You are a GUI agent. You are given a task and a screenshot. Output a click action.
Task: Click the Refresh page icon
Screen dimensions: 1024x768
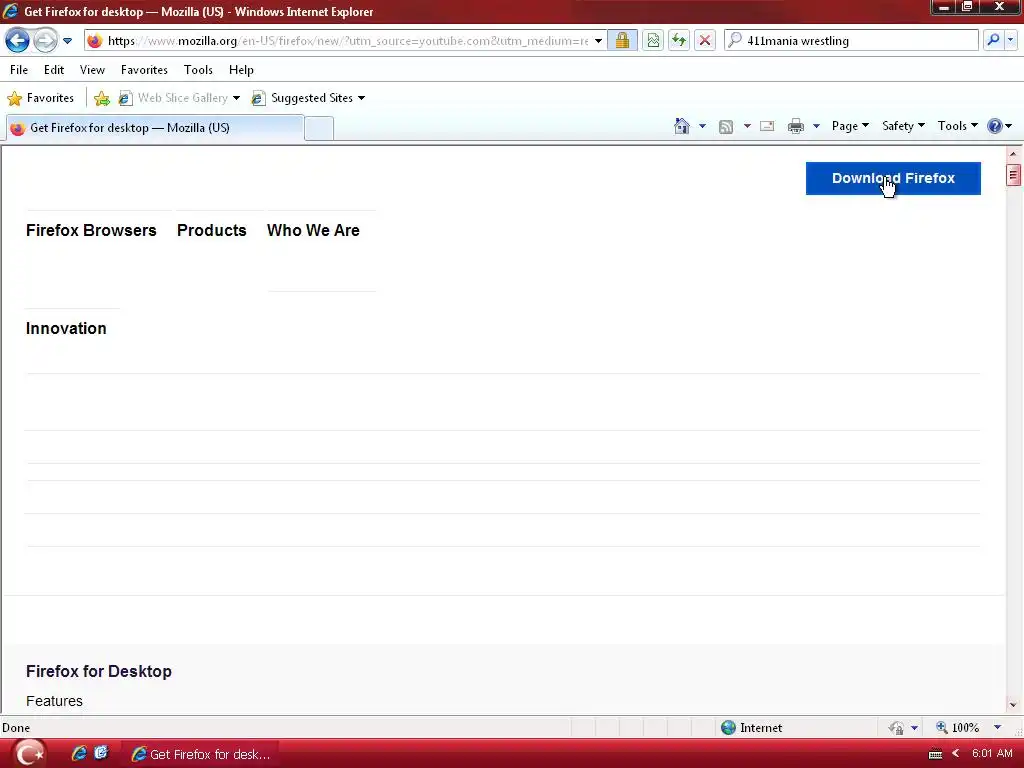point(679,40)
